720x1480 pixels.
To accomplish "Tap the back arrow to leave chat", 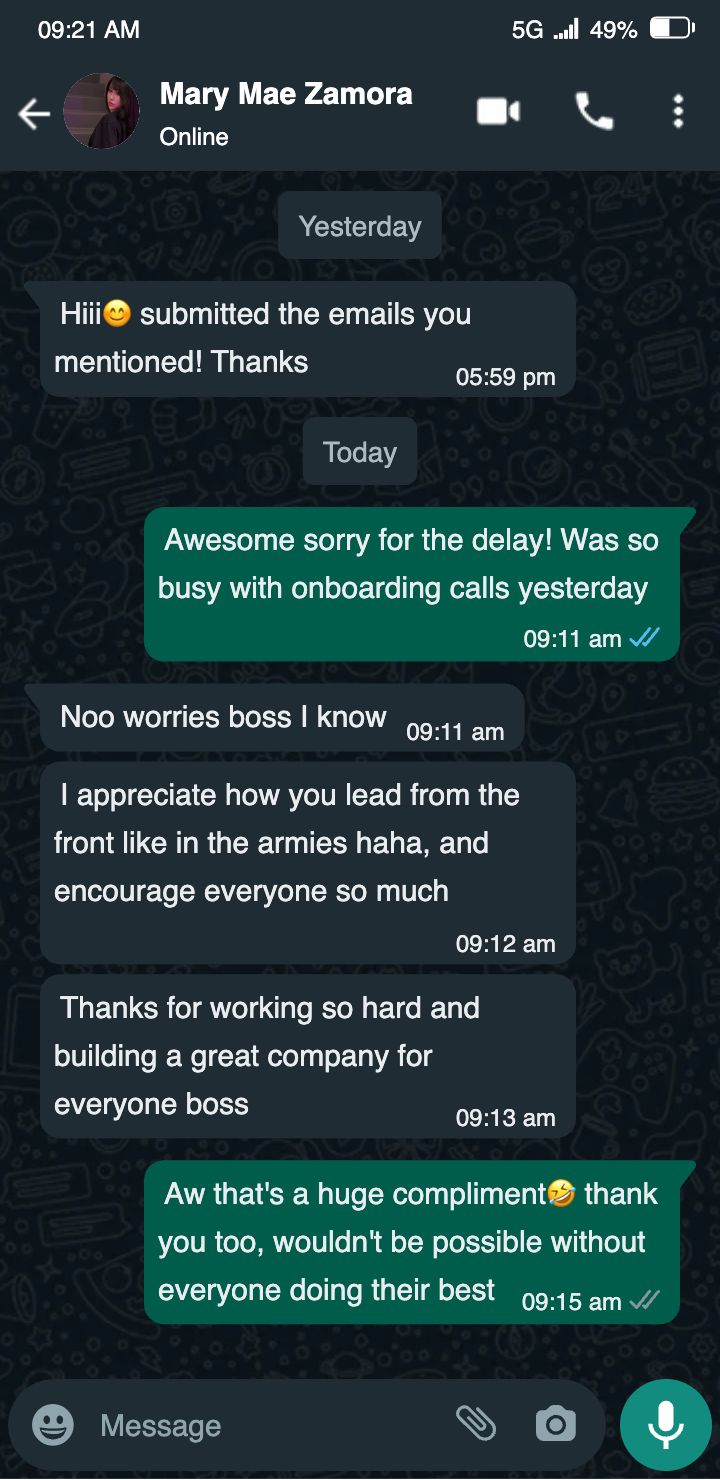I will point(34,114).
